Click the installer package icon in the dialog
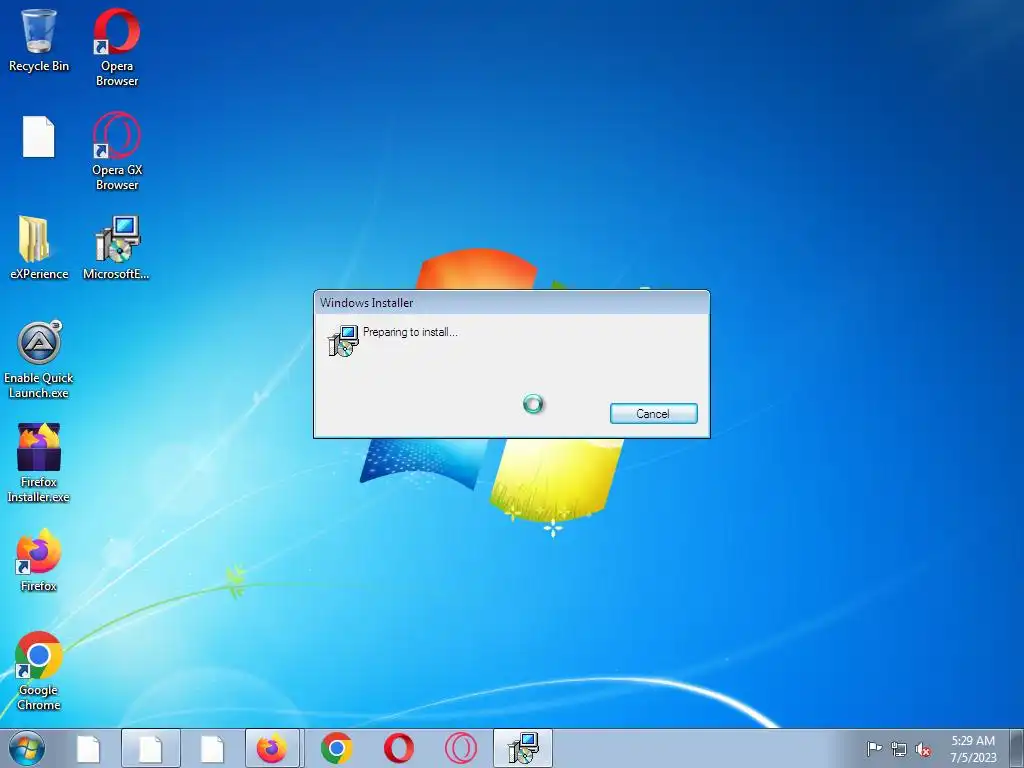Screen dimensions: 1024x768 (x=343, y=341)
